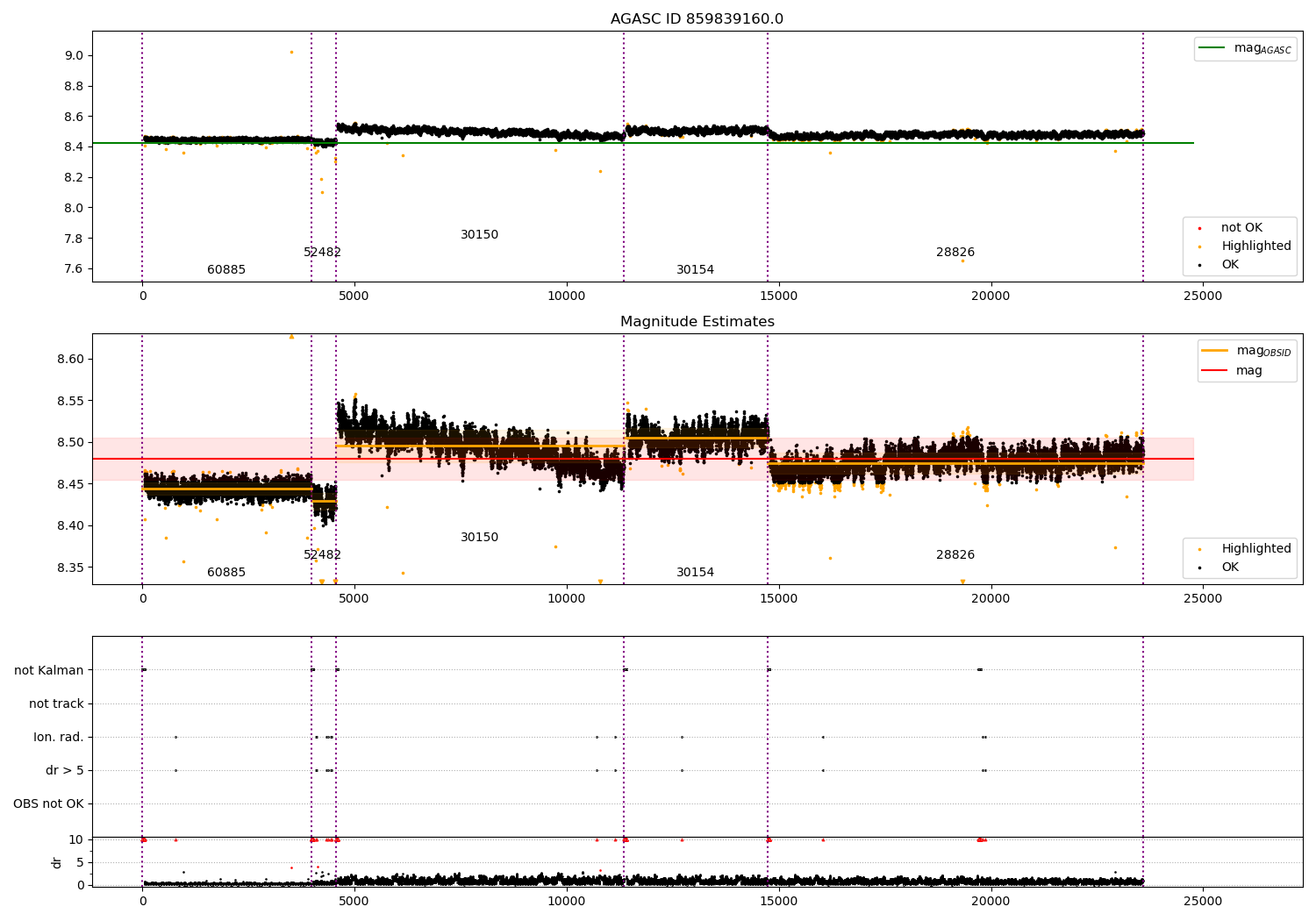1316x921 pixels.
Task: Click obsid label 28826 in the top plot
Action: (x=955, y=253)
